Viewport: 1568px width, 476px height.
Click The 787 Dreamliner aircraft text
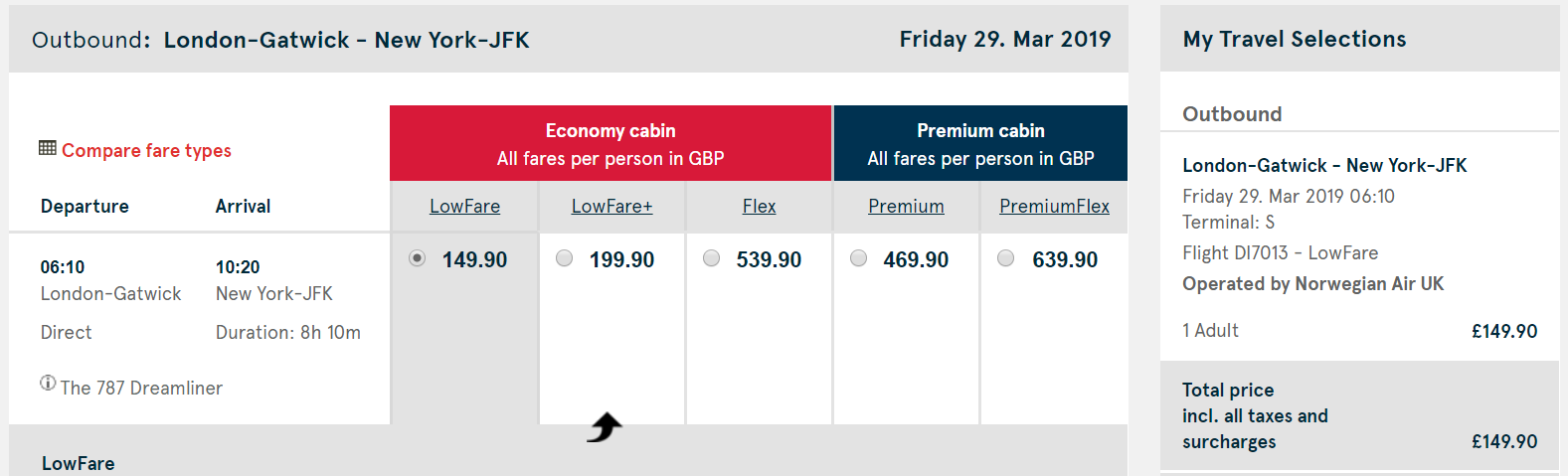[x=141, y=388]
